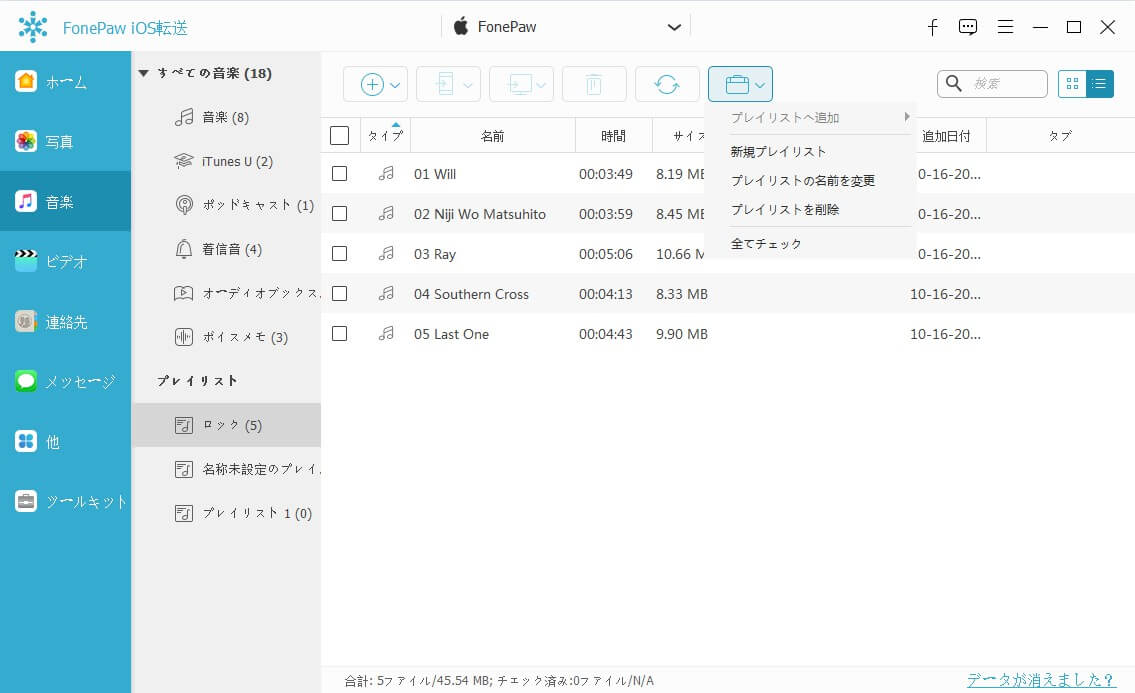The width and height of the screenshot is (1135, 693).
Task: Open the Photos (写真) section
Action: 65,141
